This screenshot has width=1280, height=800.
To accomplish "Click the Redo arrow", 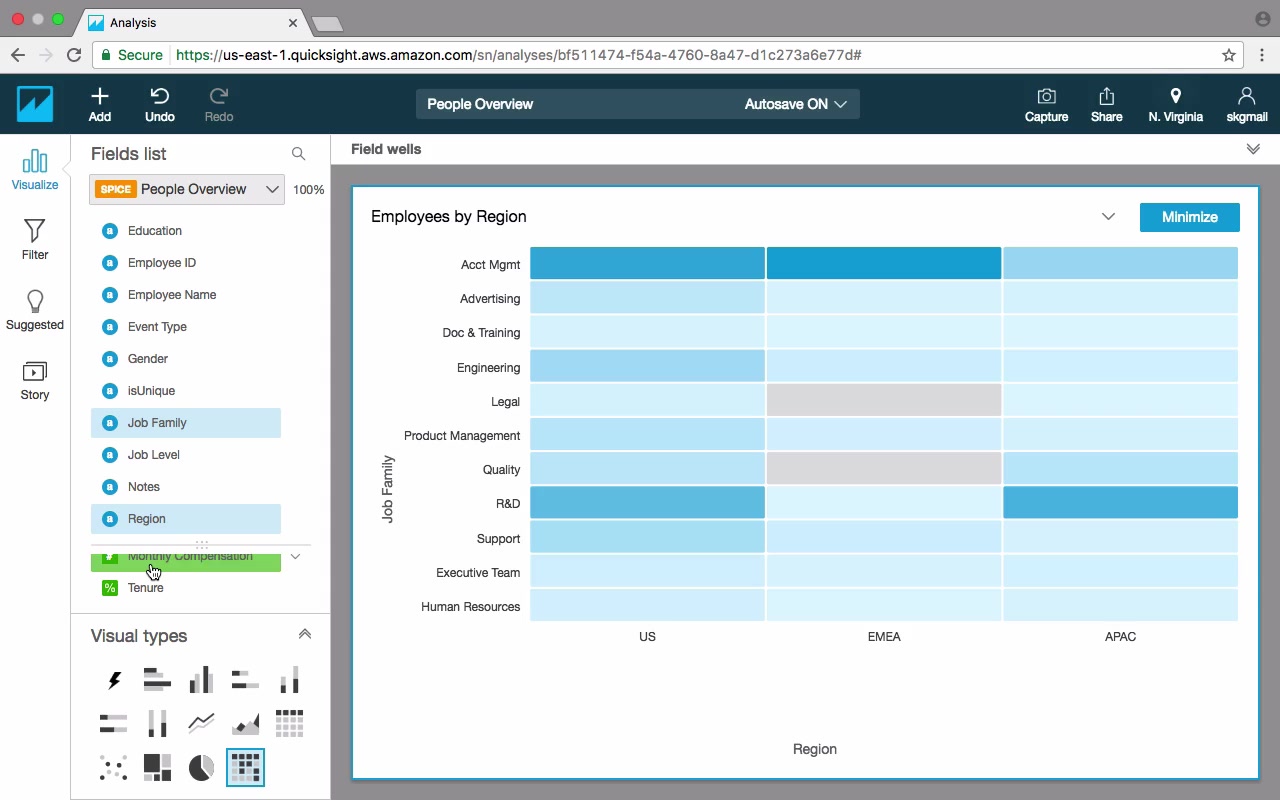I will [x=219, y=96].
